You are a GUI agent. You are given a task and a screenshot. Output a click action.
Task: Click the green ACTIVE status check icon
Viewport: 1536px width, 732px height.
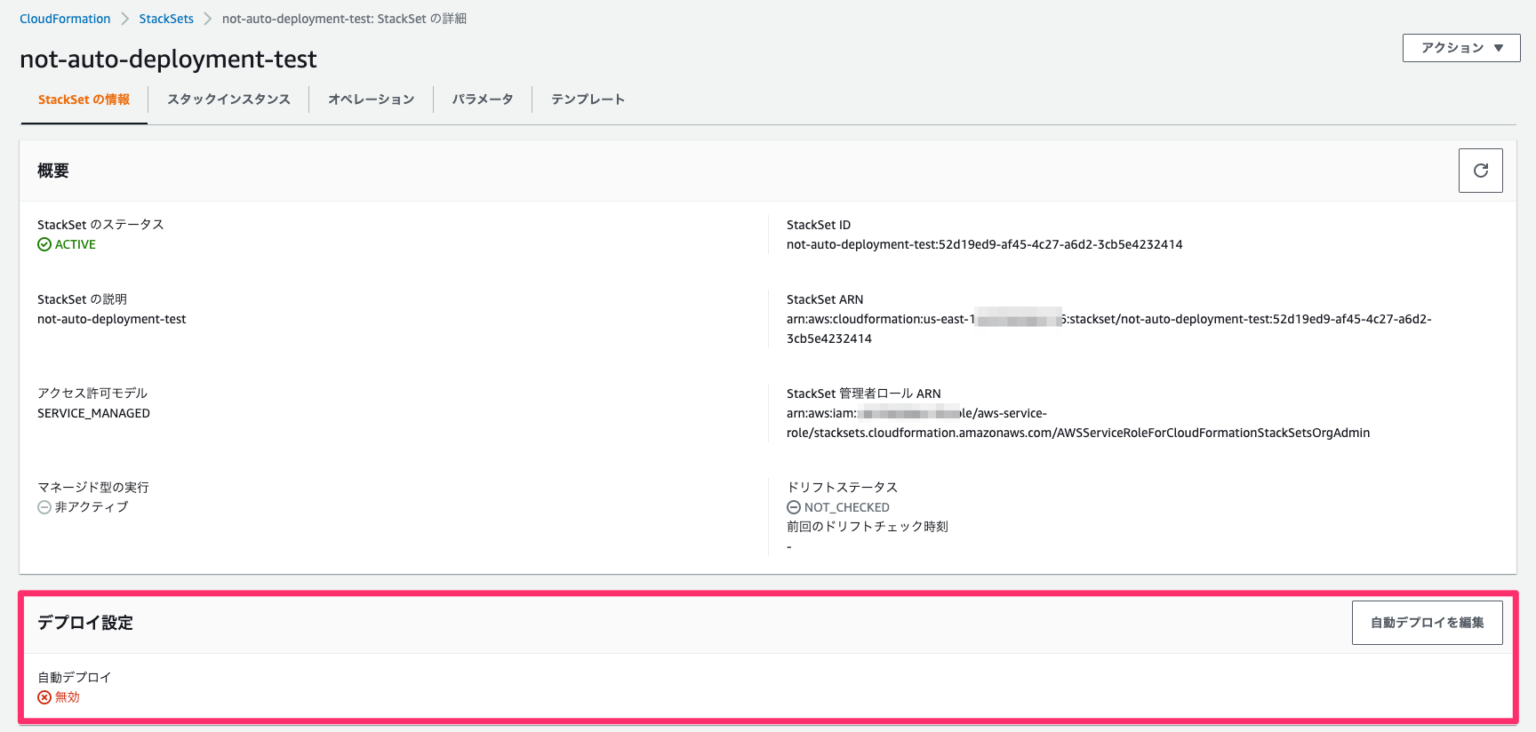(x=45, y=244)
